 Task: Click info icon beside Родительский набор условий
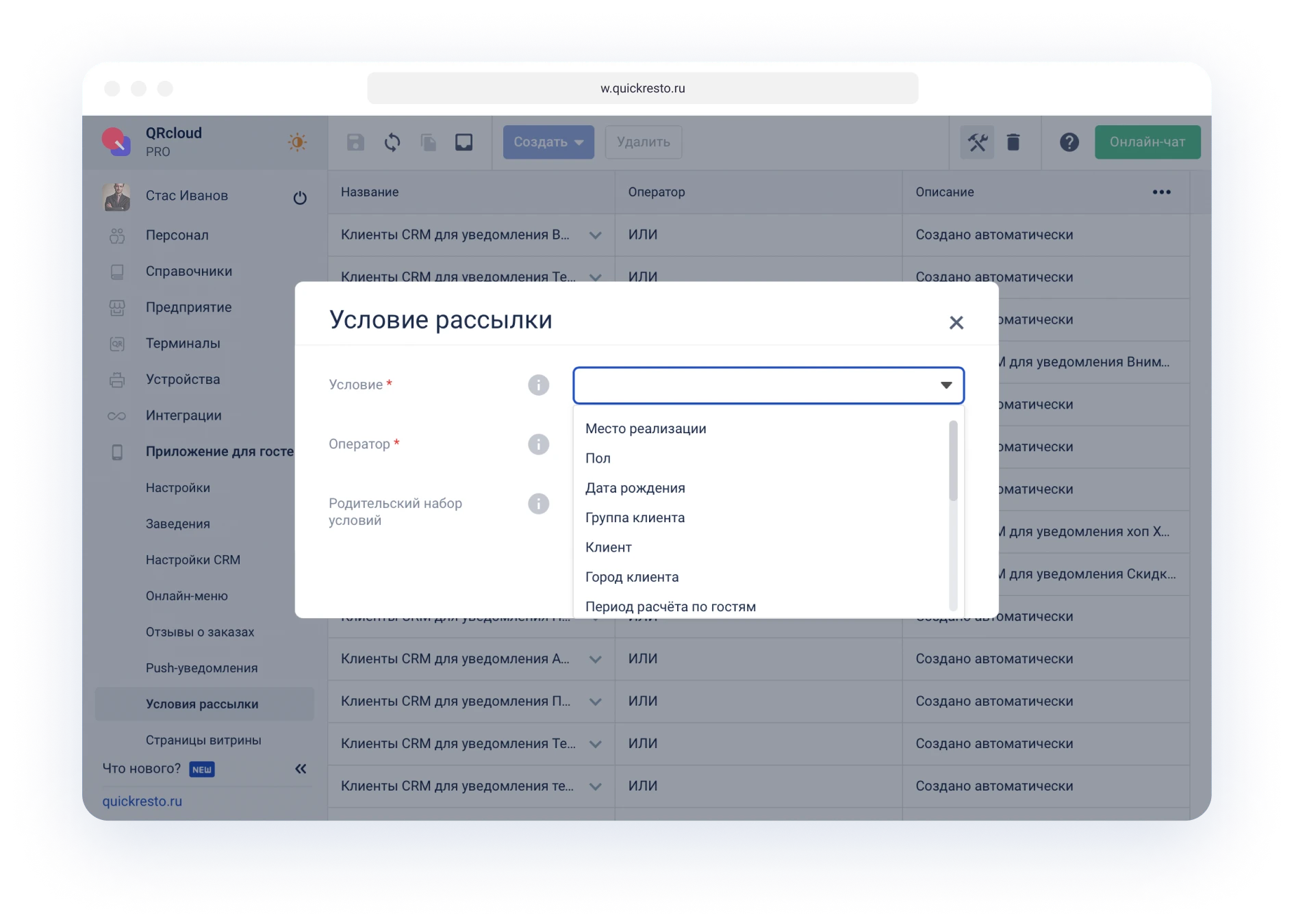point(539,504)
